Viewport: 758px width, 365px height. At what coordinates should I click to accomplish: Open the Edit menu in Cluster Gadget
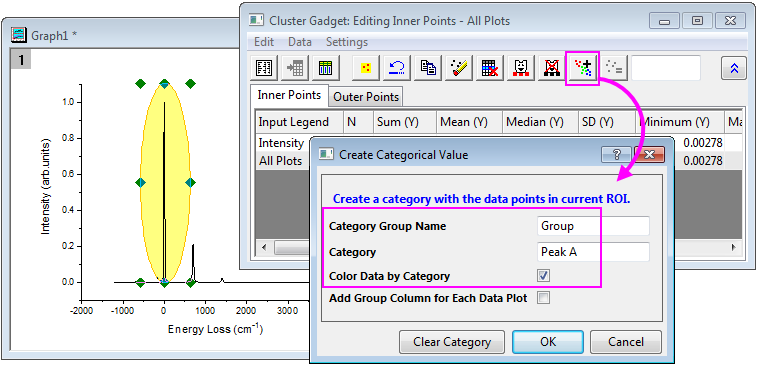[x=264, y=42]
